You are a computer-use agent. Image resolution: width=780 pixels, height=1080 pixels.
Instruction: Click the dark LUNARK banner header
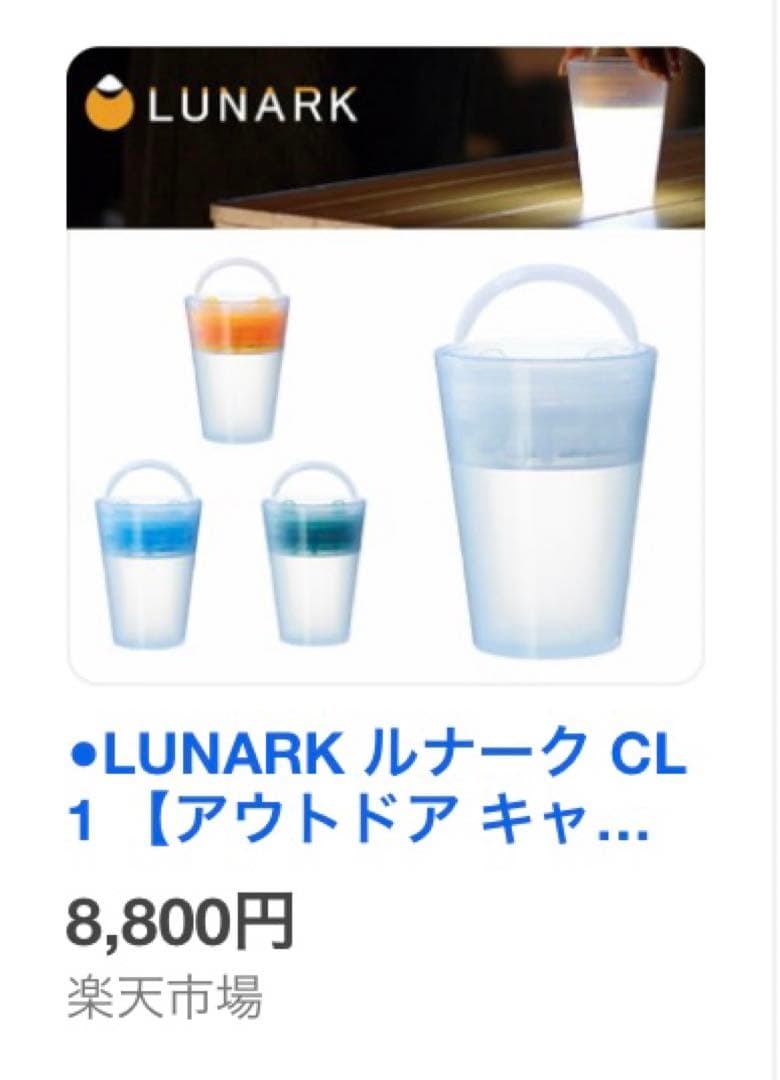pyautogui.click(x=385, y=138)
